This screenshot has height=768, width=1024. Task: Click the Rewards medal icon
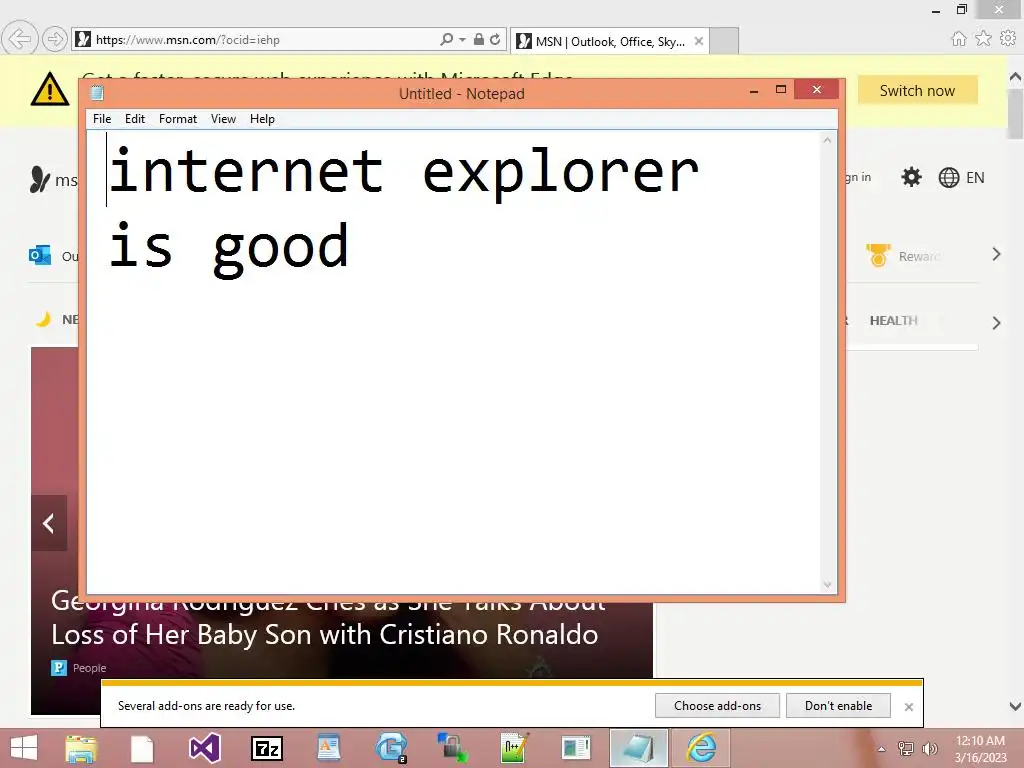(878, 255)
